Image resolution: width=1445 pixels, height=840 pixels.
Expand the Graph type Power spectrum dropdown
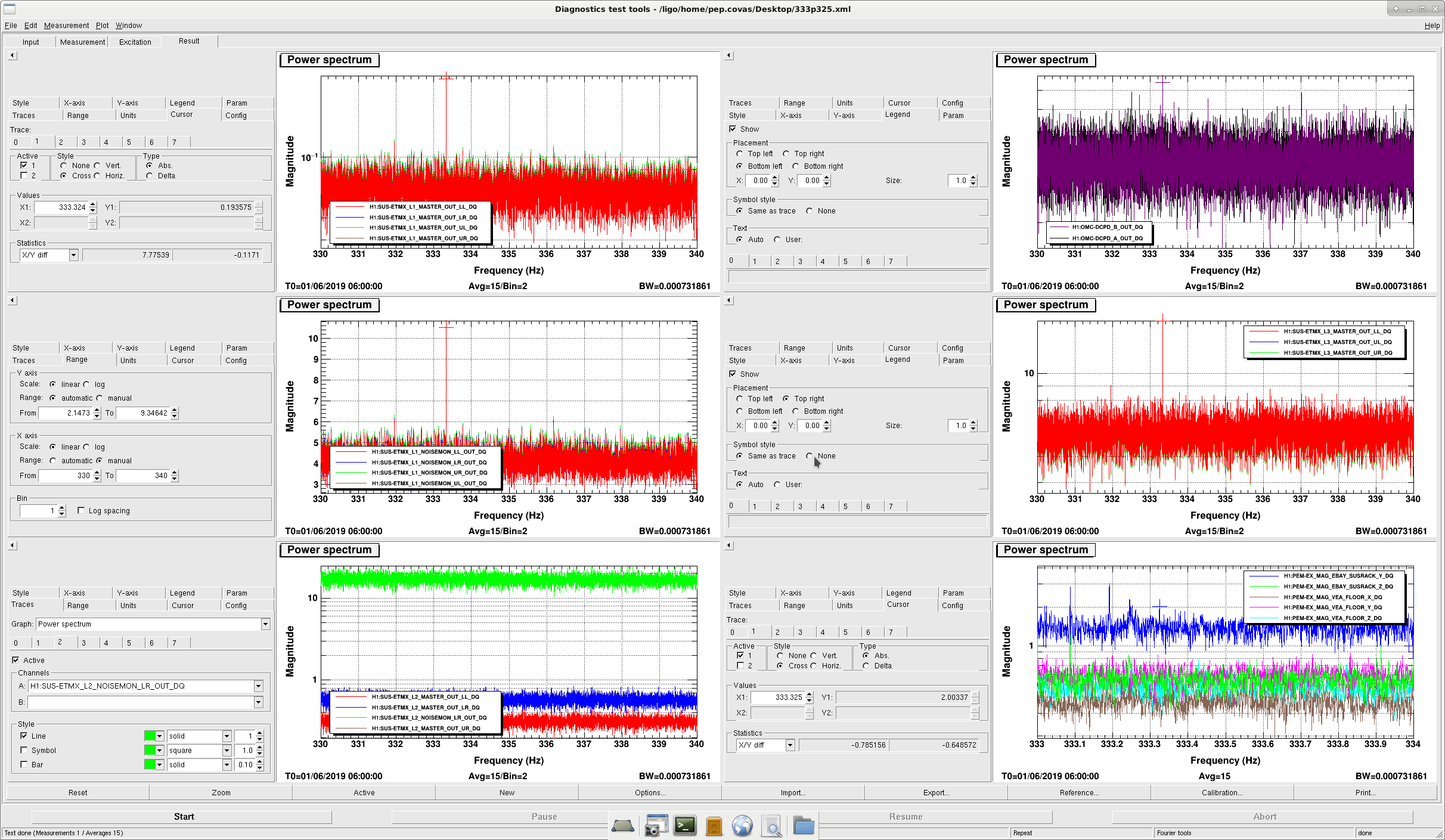(265, 624)
